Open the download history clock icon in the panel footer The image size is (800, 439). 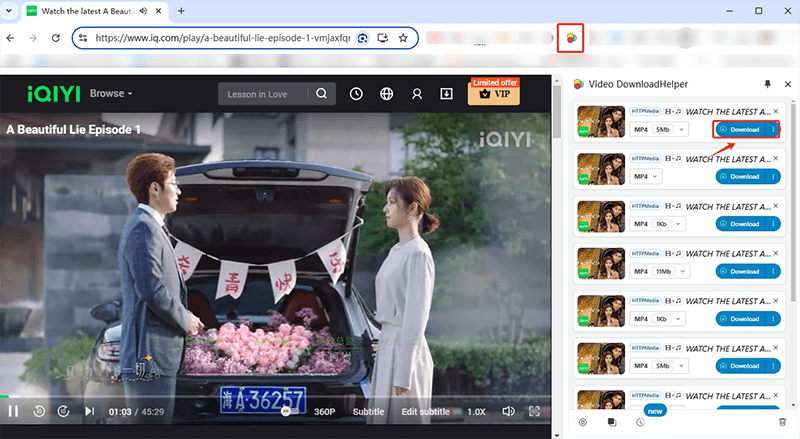[x=640, y=422]
